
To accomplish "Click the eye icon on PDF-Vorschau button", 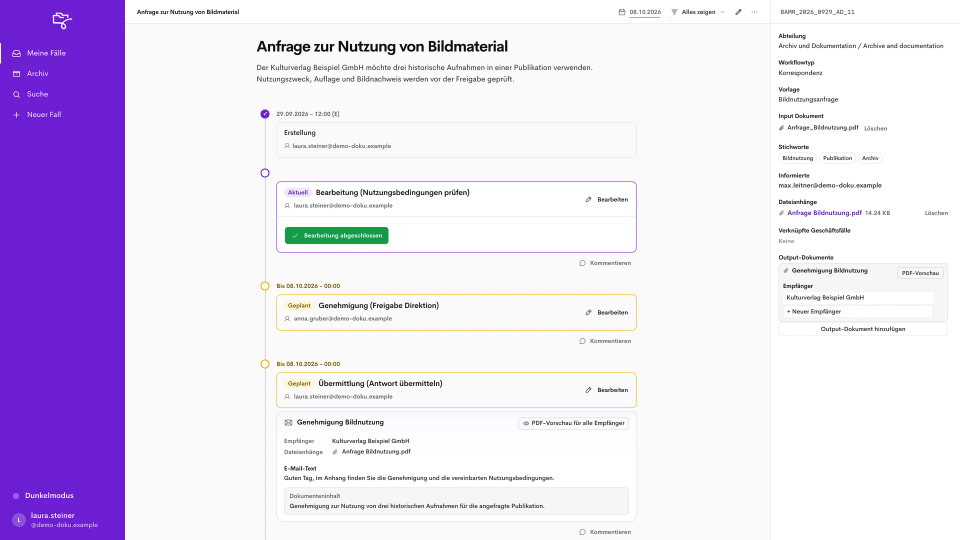I will pos(526,423).
